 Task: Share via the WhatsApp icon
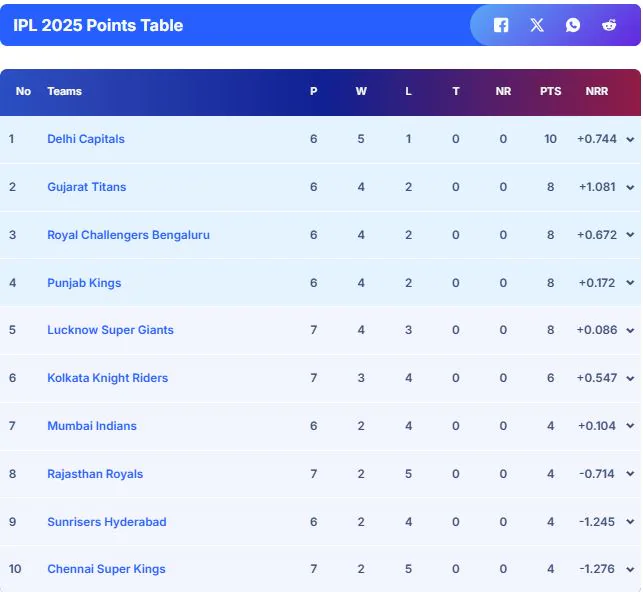click(x=573, y=25)
